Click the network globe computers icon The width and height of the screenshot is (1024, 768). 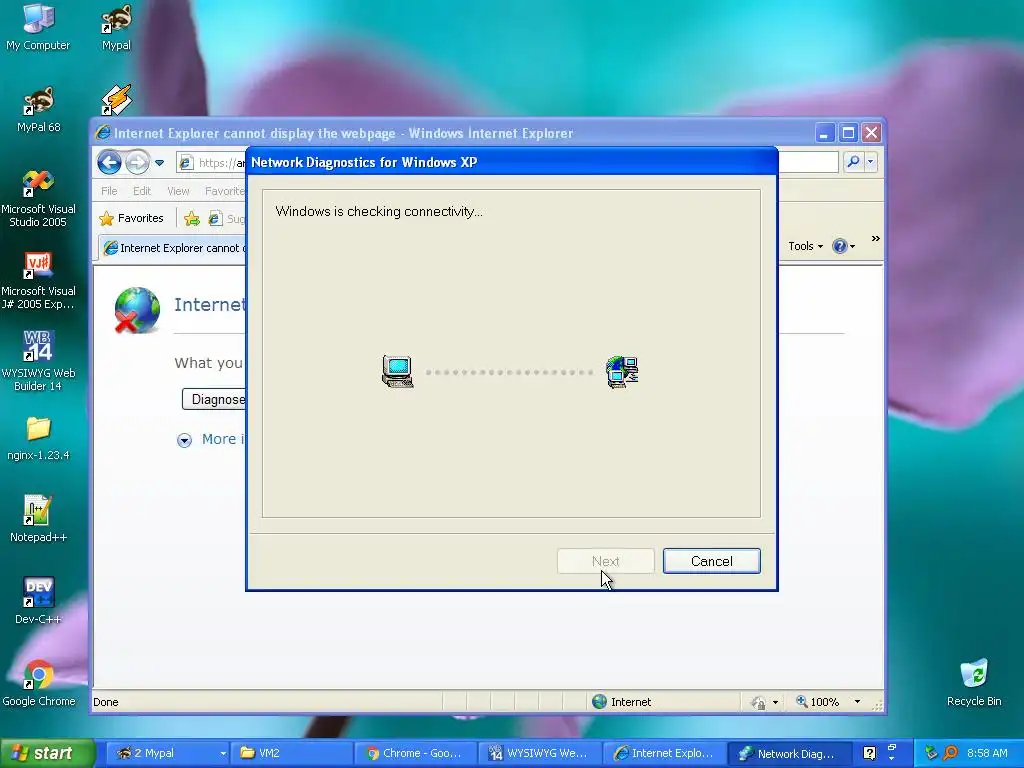pyautogui.click(x=622, y=372)
